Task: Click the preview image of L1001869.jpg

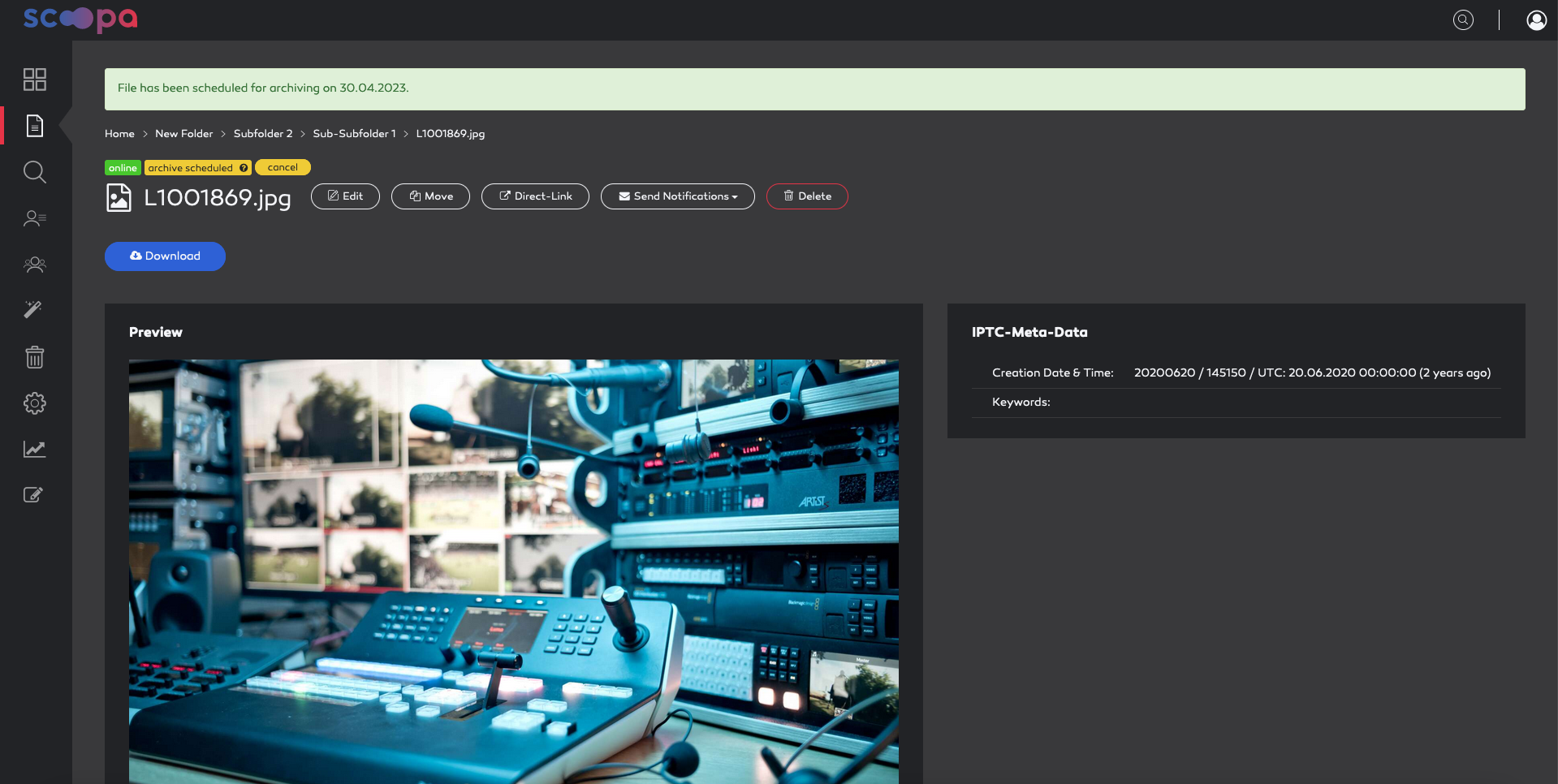Action: click(x=514, y=571)
